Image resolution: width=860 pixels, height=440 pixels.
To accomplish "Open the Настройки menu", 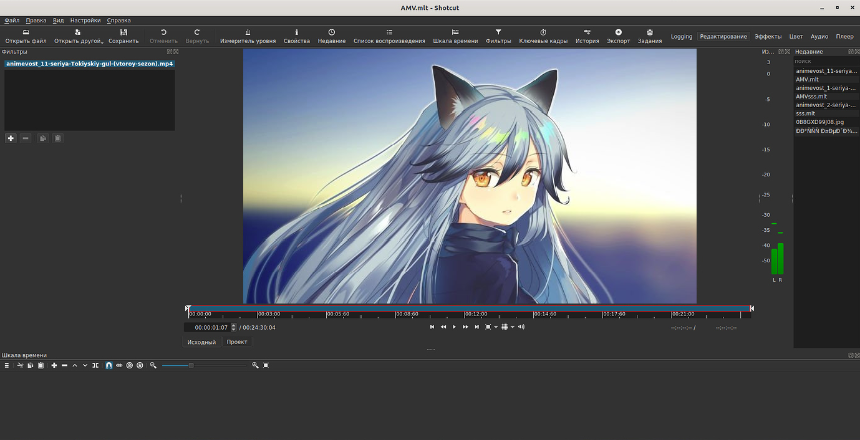I will click(x=85, y=20).
